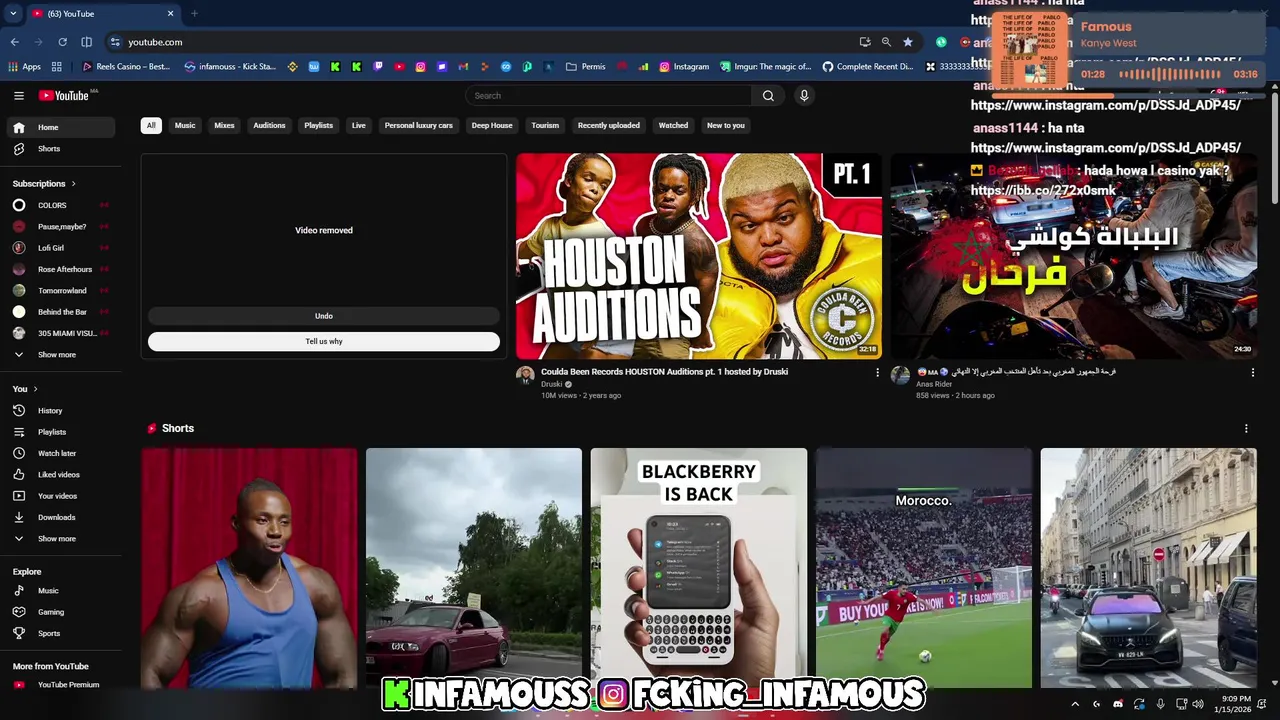Image resolution: width=1280 pixels, height=720 pixels.
Task: Open Apps bookmarks shortcut
Action: click(24, 67)
